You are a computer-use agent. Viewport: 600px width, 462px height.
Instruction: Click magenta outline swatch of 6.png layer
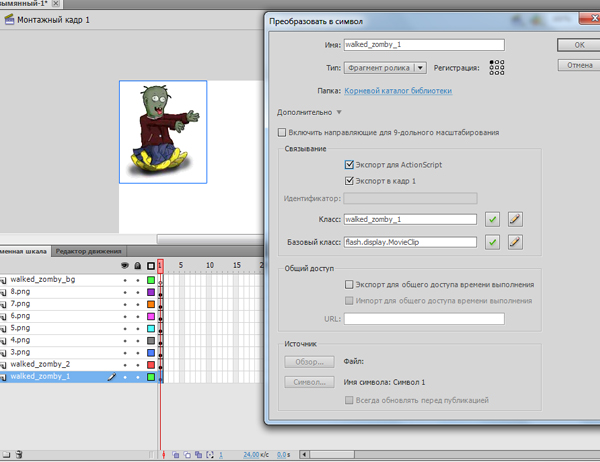tap(151, 317)
